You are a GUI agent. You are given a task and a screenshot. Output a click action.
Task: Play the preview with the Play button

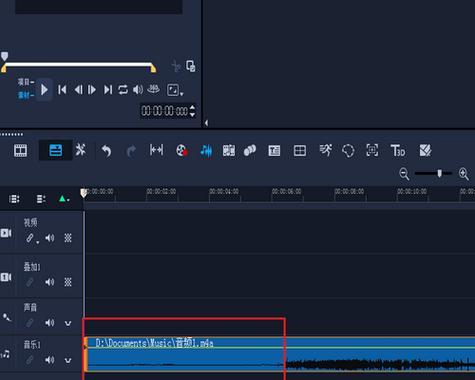tap(44, 90)
